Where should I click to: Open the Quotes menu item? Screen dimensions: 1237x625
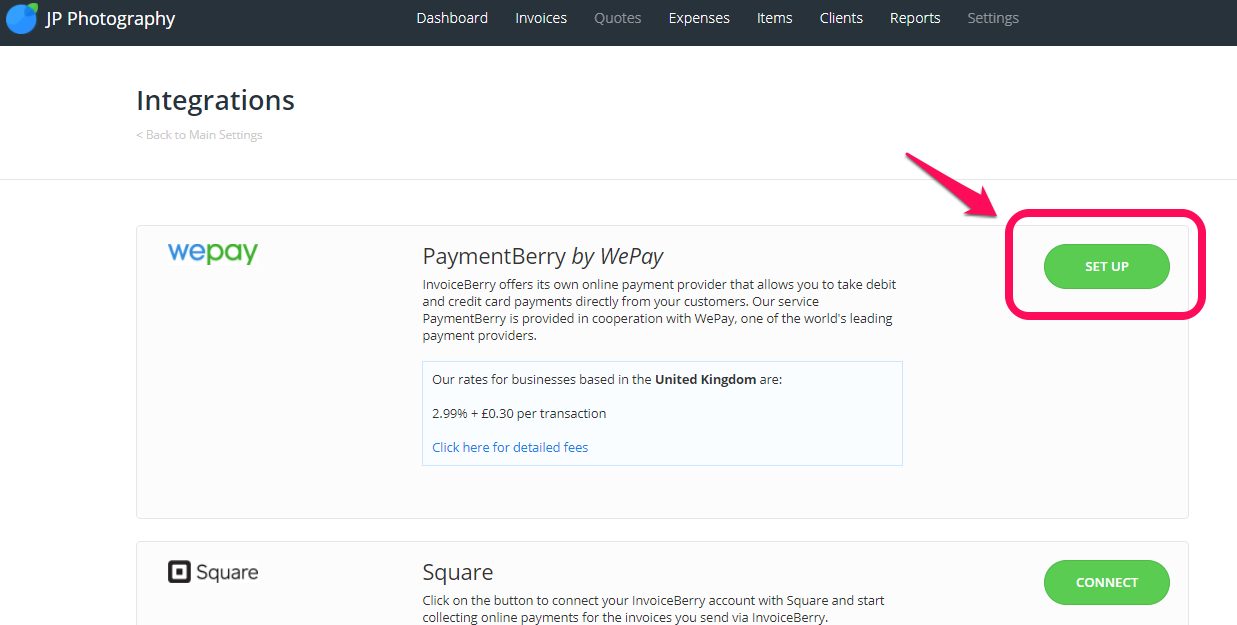[618, 18]
